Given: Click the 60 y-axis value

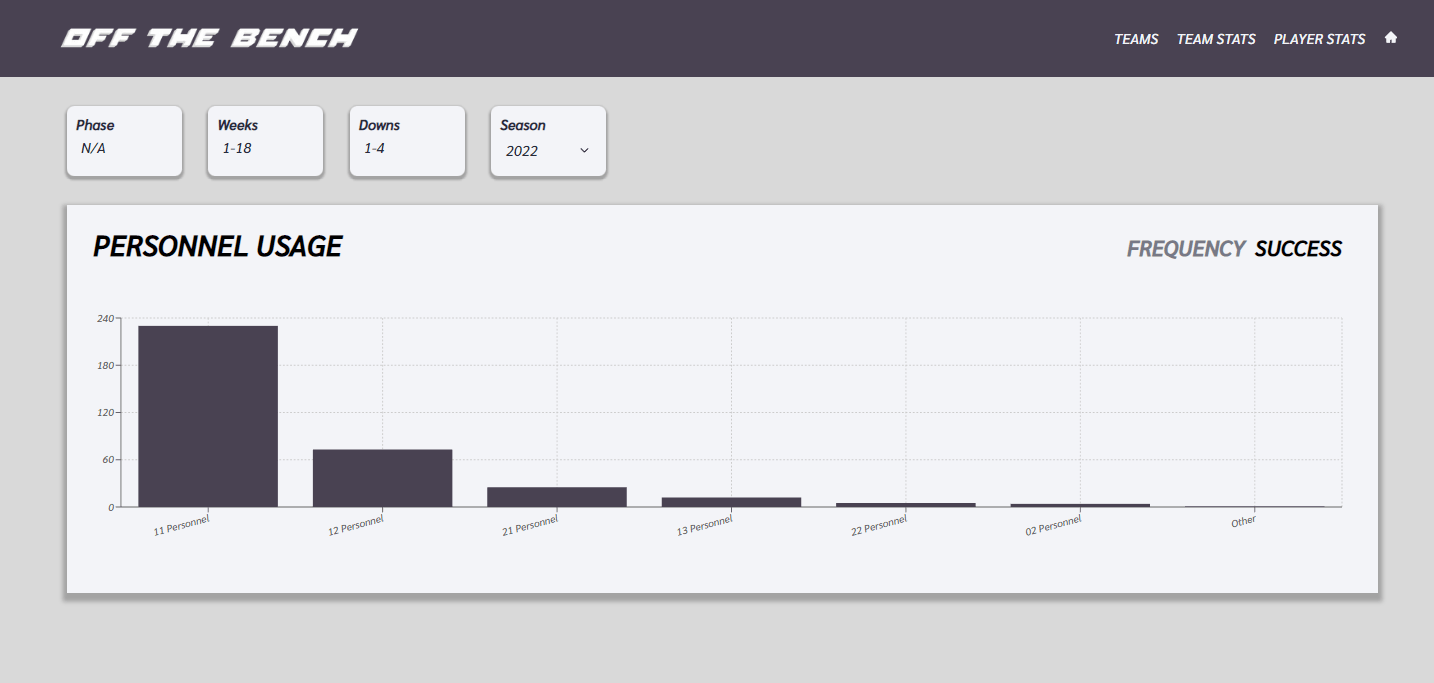Looking at the screenshot, I should click(107, 460).
